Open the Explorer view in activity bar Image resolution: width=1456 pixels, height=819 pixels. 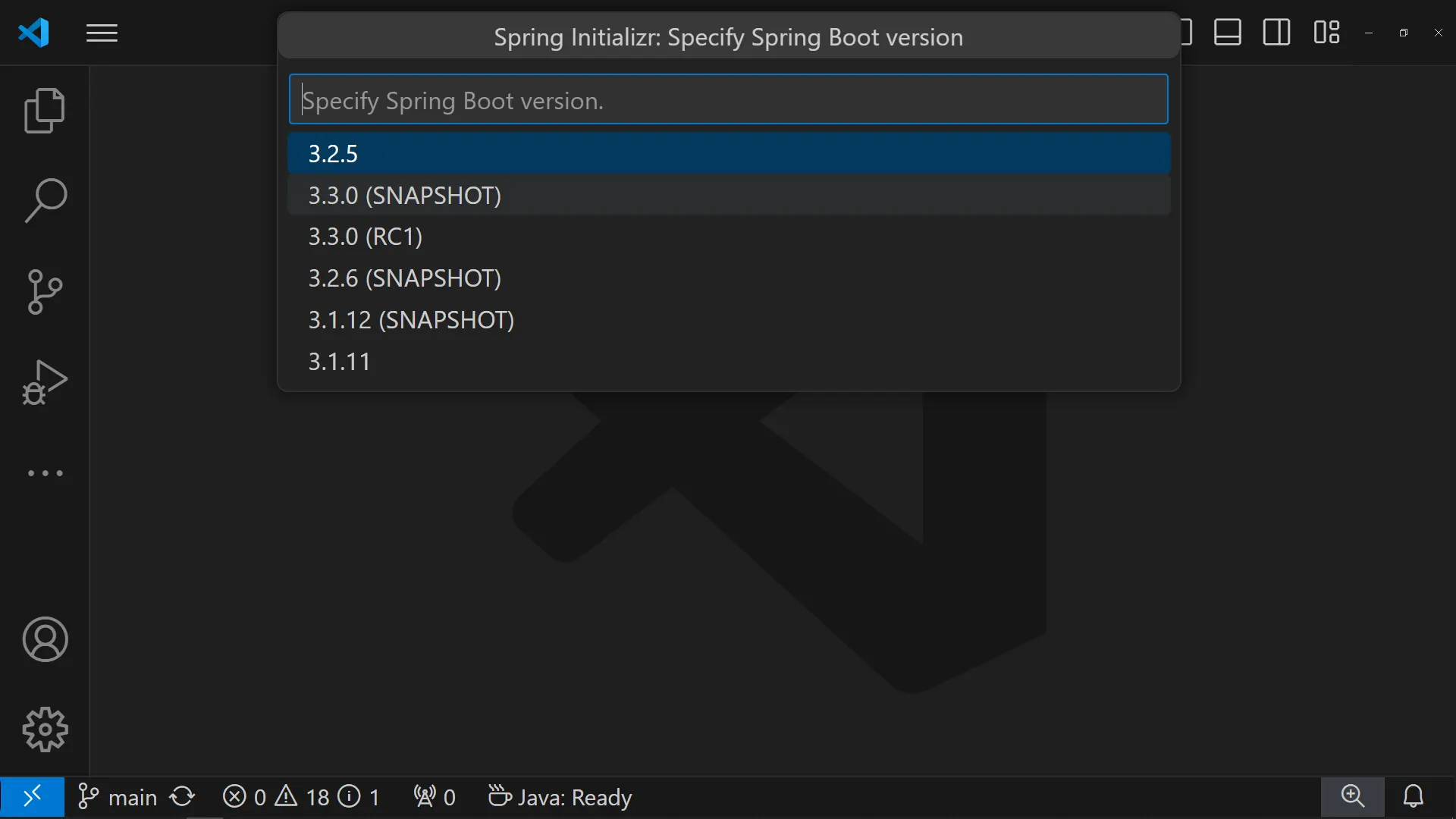coord(45,111)
